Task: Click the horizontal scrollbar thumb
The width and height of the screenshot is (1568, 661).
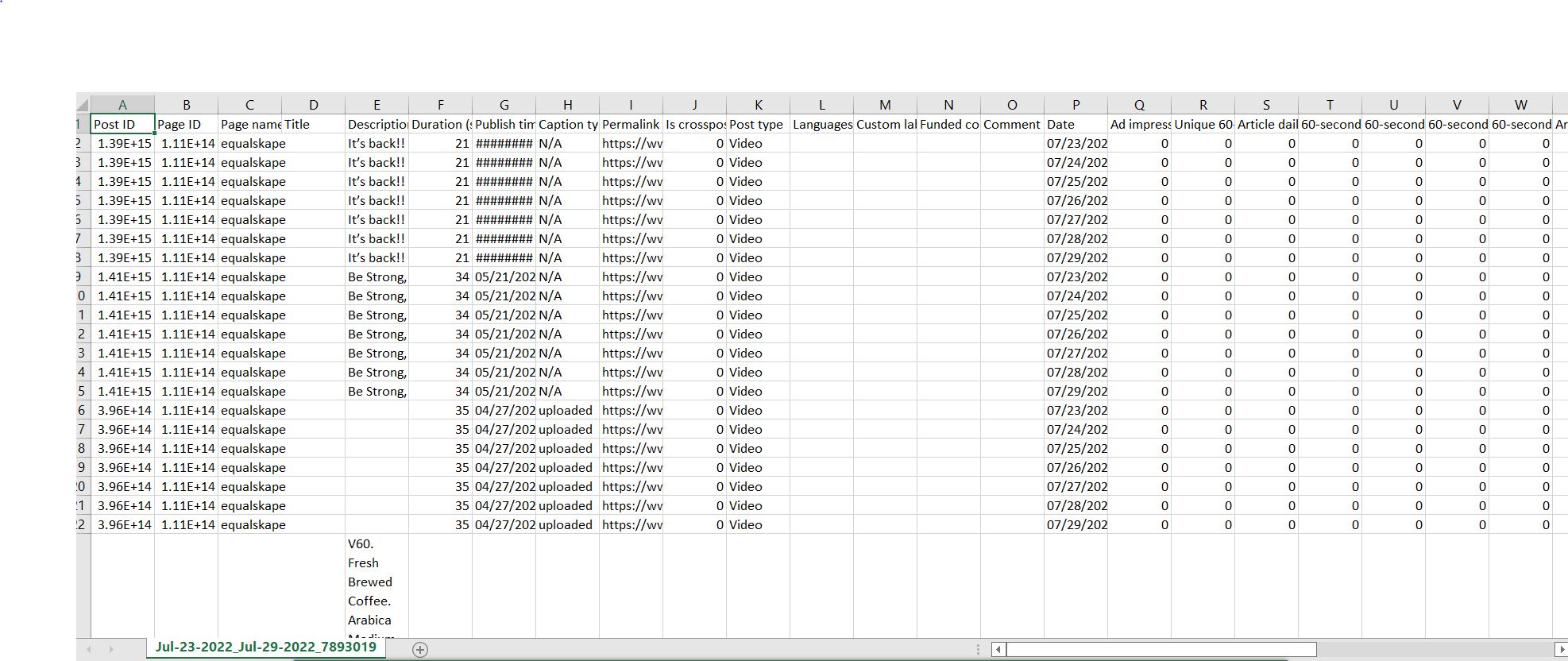Action: coord(1161,649)
